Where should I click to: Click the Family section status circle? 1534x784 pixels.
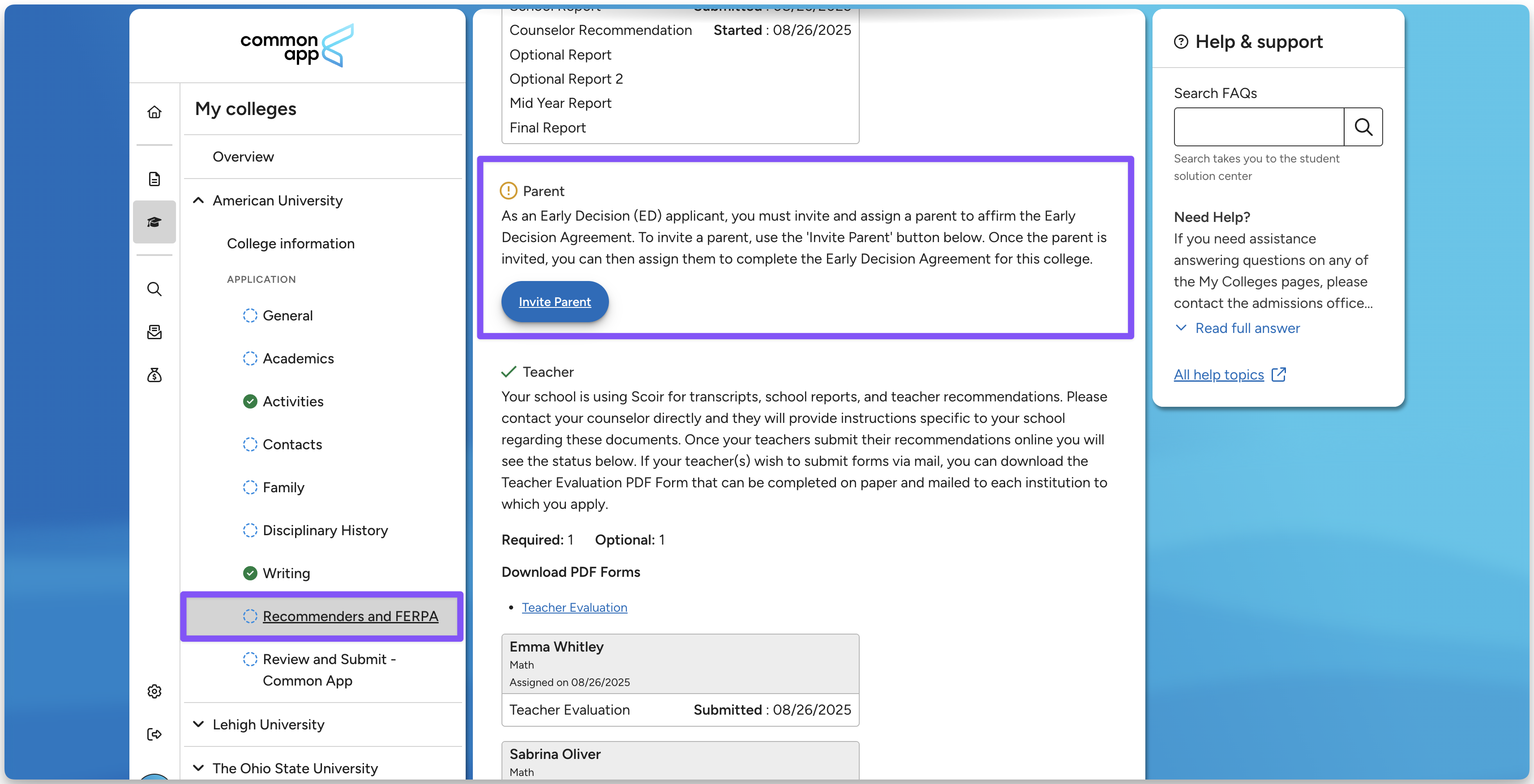(250, 487)
